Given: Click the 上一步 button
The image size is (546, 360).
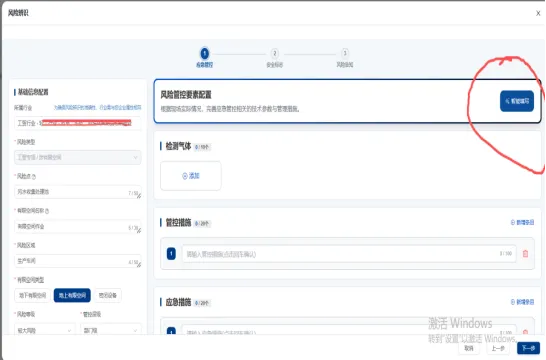Looking at the screenshot, I should 498,348.
